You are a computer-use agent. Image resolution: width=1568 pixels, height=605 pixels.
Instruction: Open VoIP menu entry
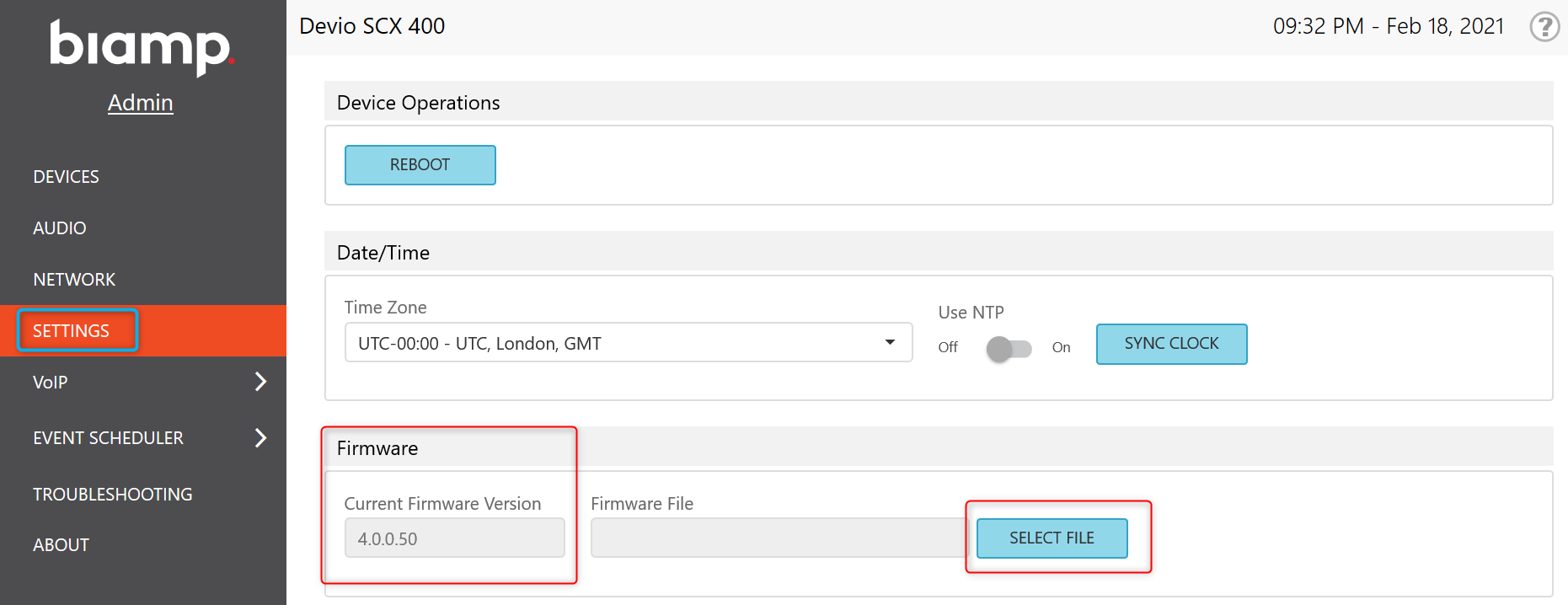(x=50, y=383)
